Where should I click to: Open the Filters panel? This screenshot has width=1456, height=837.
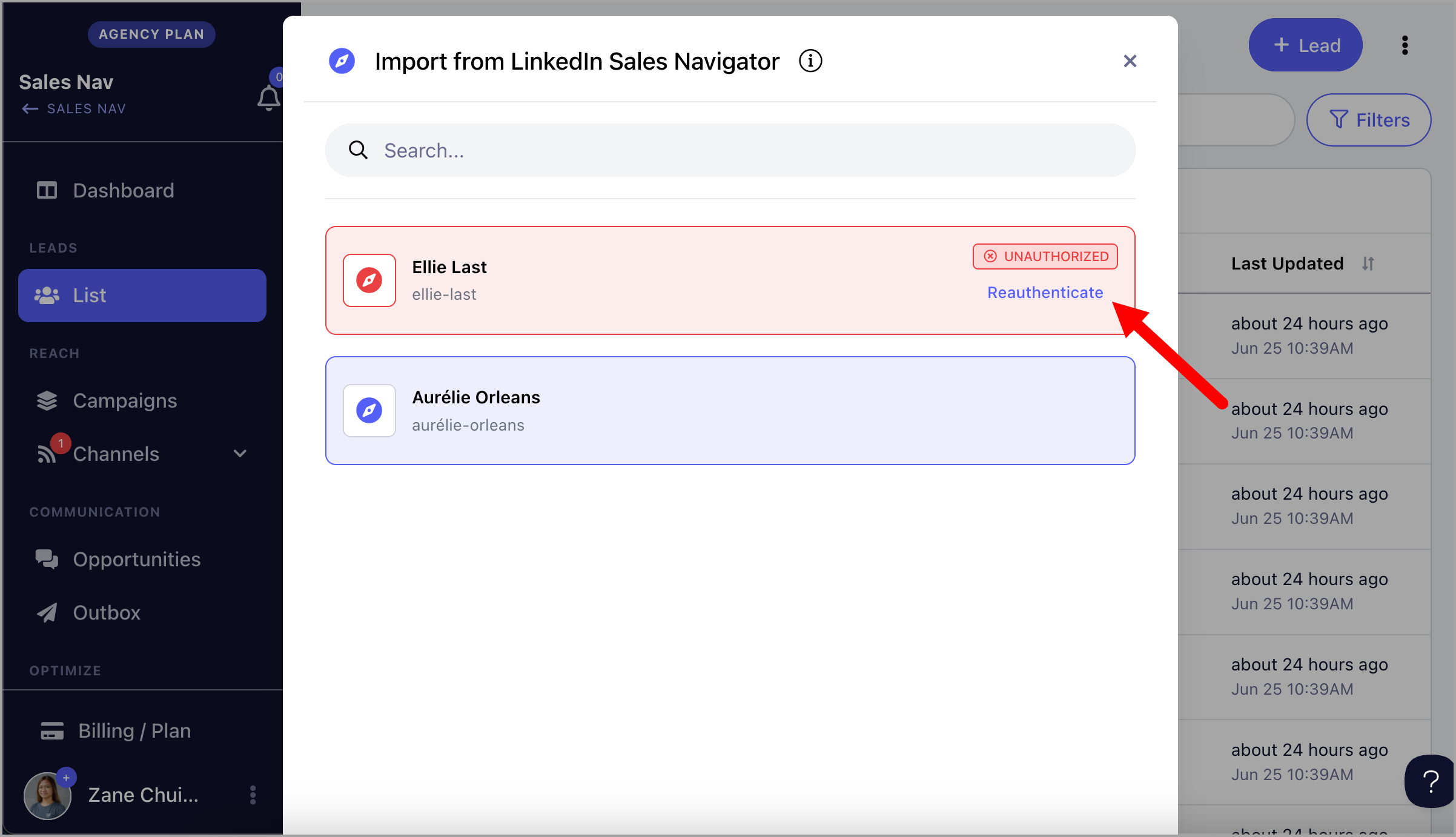(1369, 120)
